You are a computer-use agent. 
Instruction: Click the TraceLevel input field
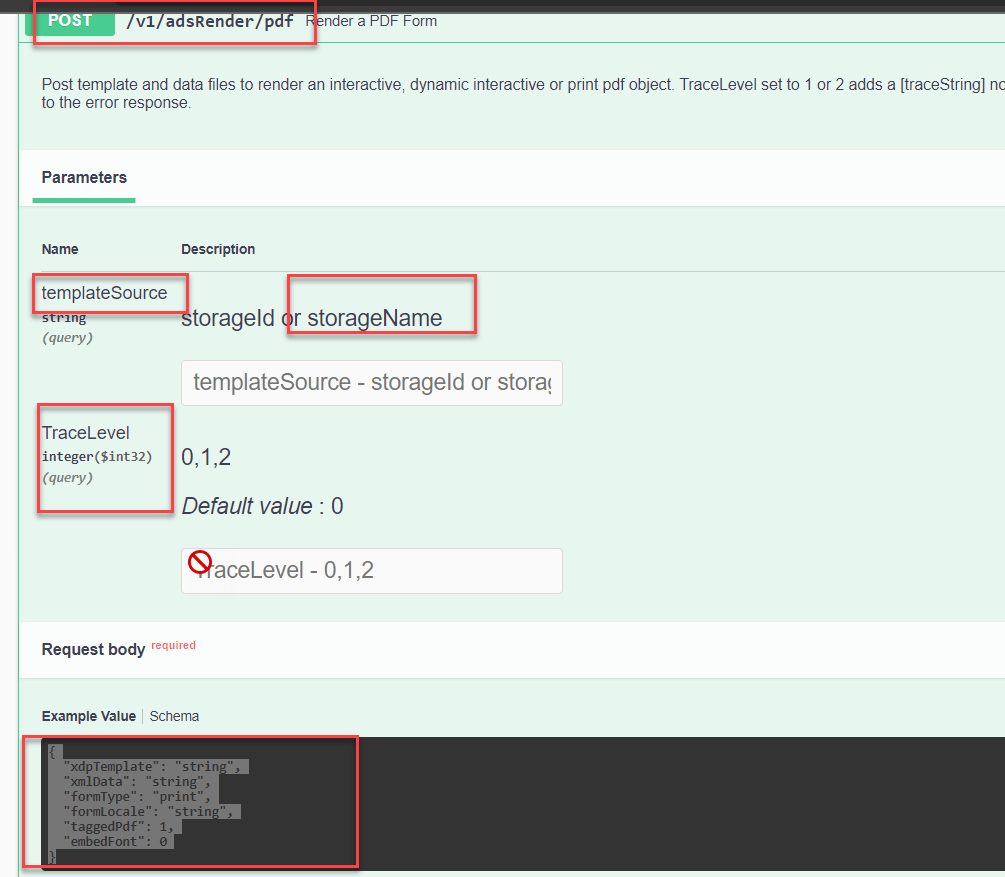point(372,571)
